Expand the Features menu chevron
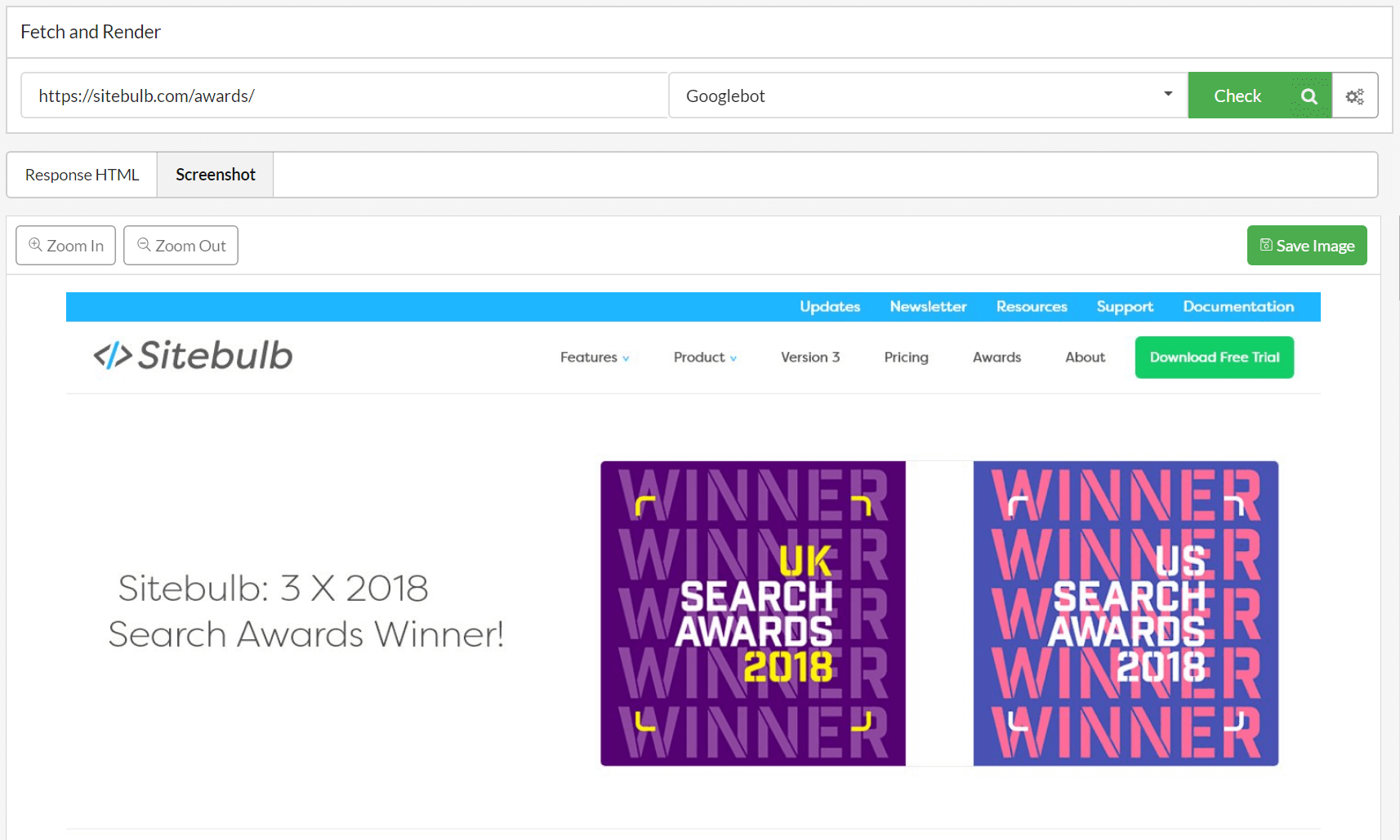Screen dimensions: 1400x840 tap(626, 358)
